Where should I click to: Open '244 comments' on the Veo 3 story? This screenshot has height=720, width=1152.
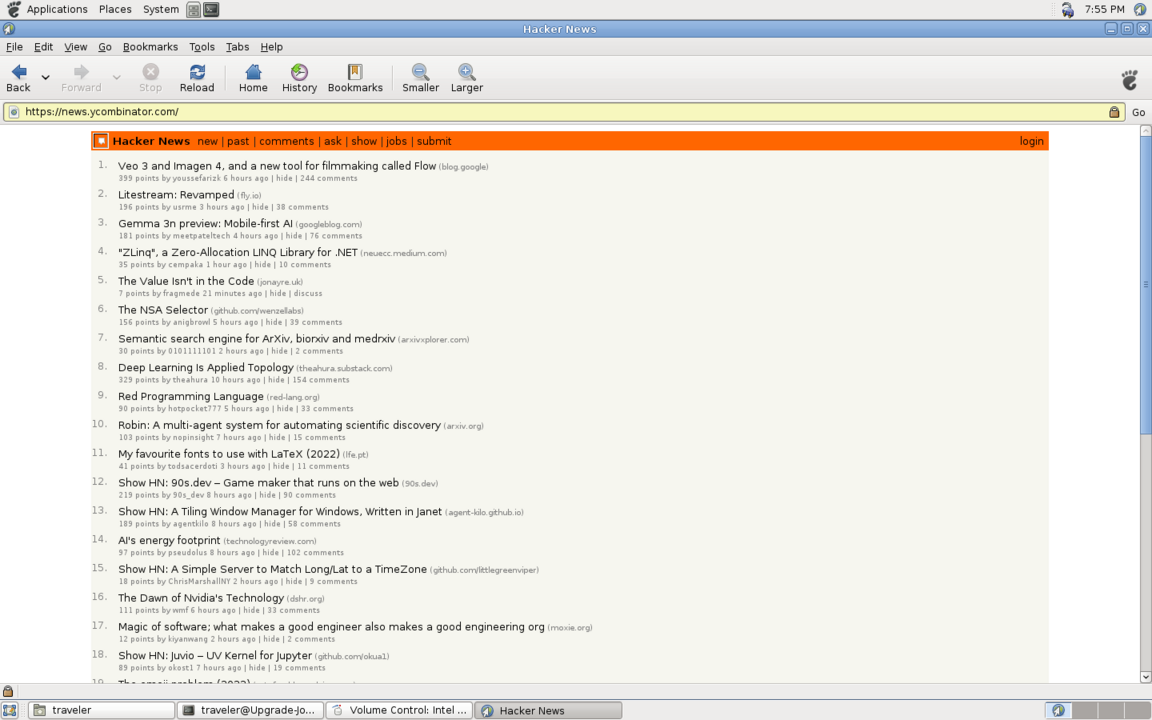coord(328,179)
